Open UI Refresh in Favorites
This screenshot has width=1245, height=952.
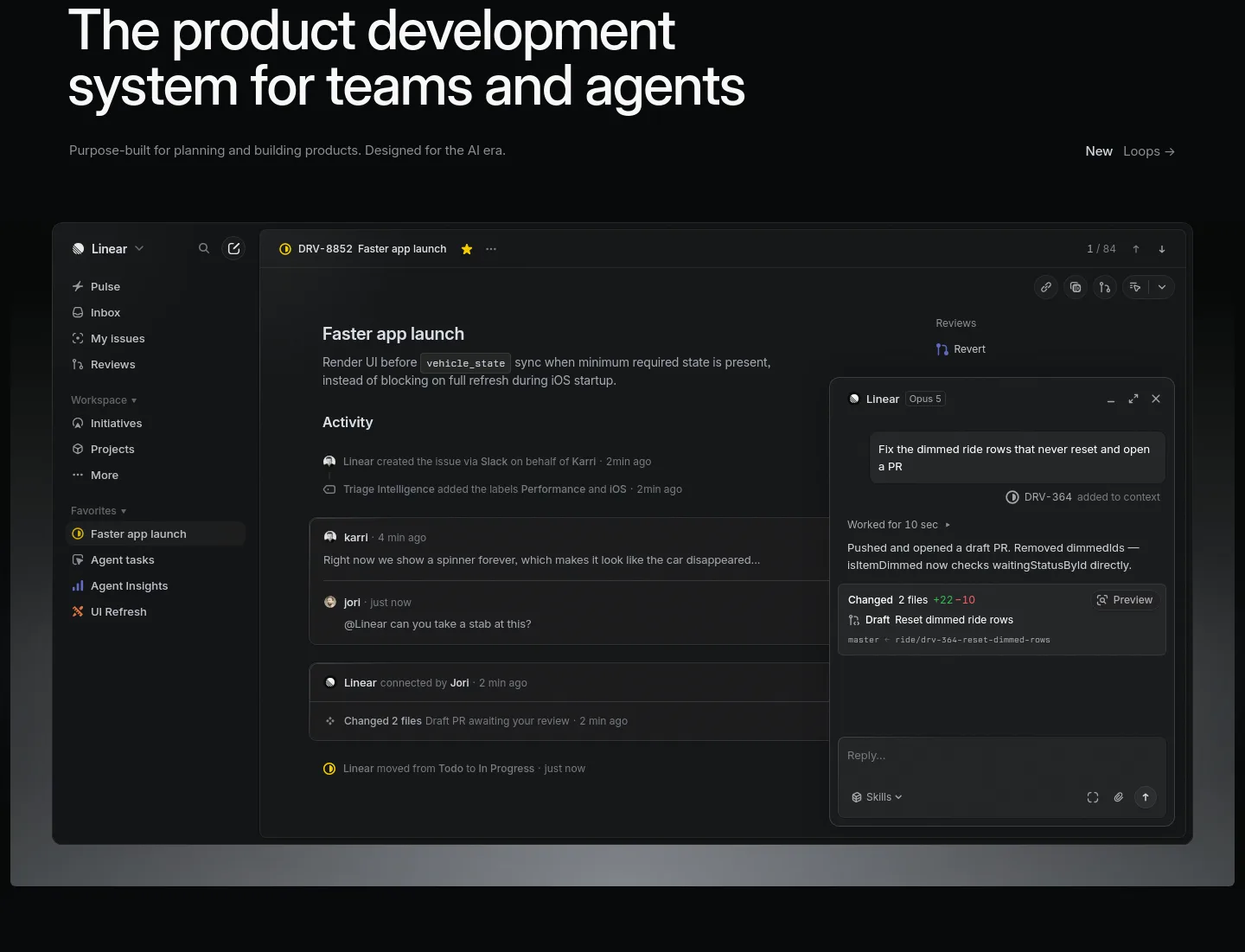click(156, 612)
